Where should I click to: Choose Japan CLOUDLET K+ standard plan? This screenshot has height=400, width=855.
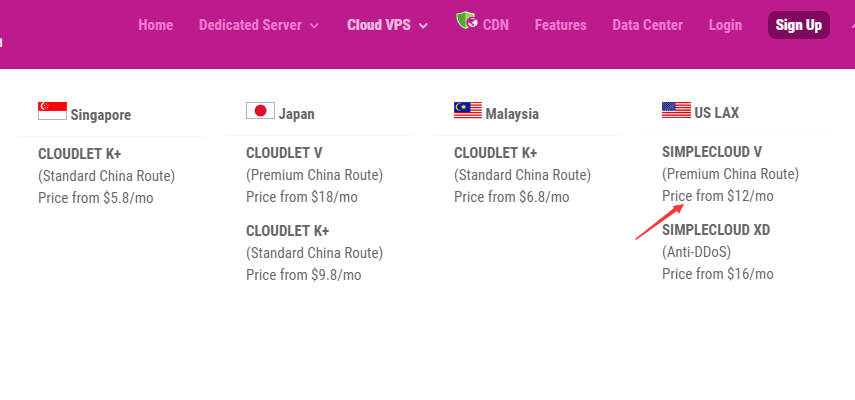point(288,231)
